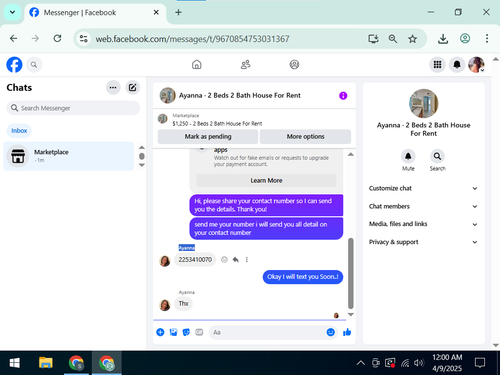
Task: Attach a file using the photo icon
Action: tap(173, 332)
